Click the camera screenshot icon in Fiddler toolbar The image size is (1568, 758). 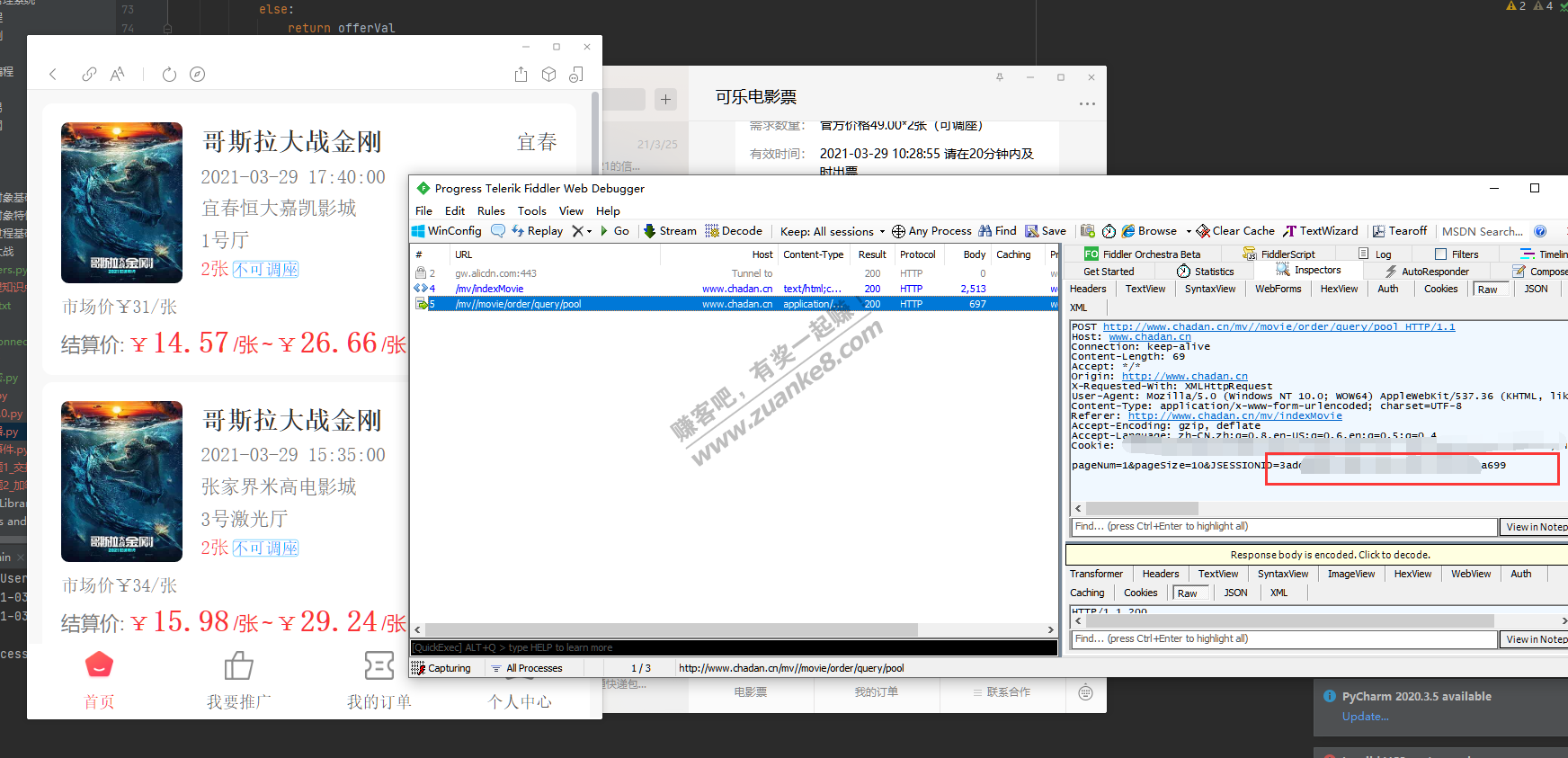(x=1088, y=231)
